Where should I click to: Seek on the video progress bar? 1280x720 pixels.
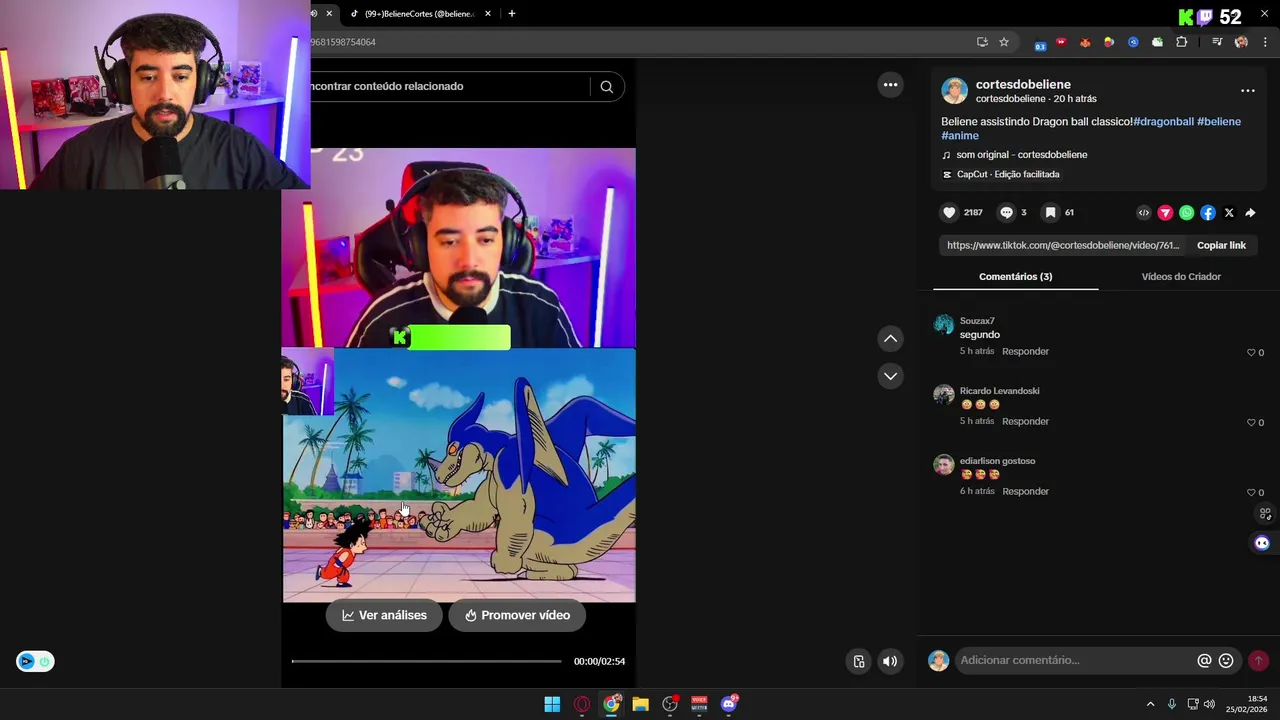427,661
